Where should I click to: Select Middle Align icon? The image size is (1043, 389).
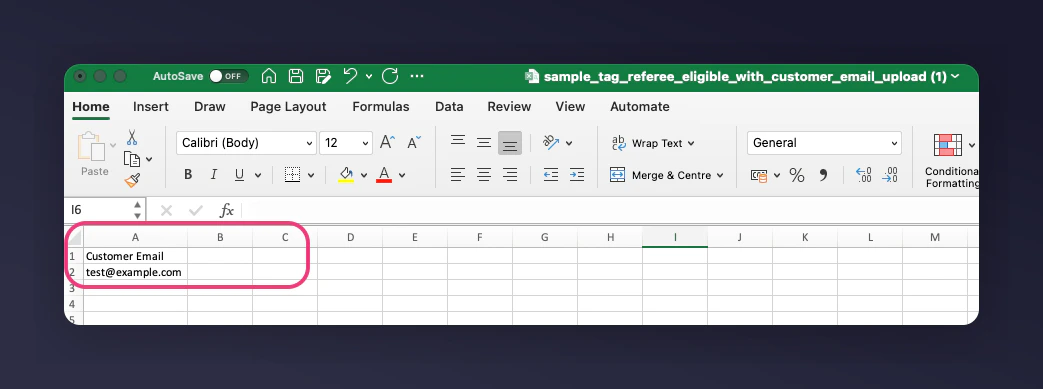coord(484,142)
